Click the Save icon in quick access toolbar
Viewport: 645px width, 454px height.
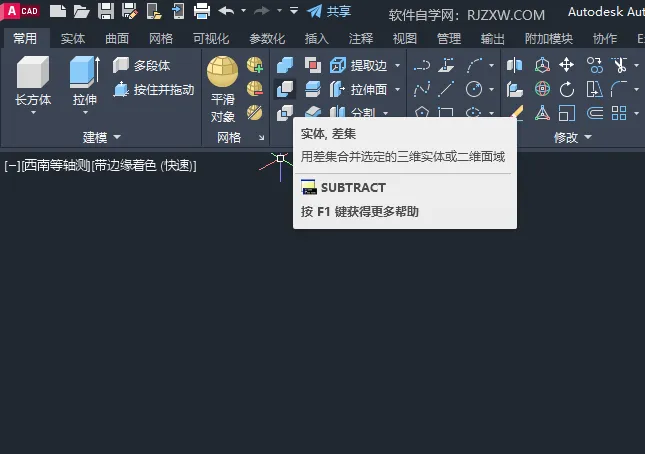pos(105,12)
